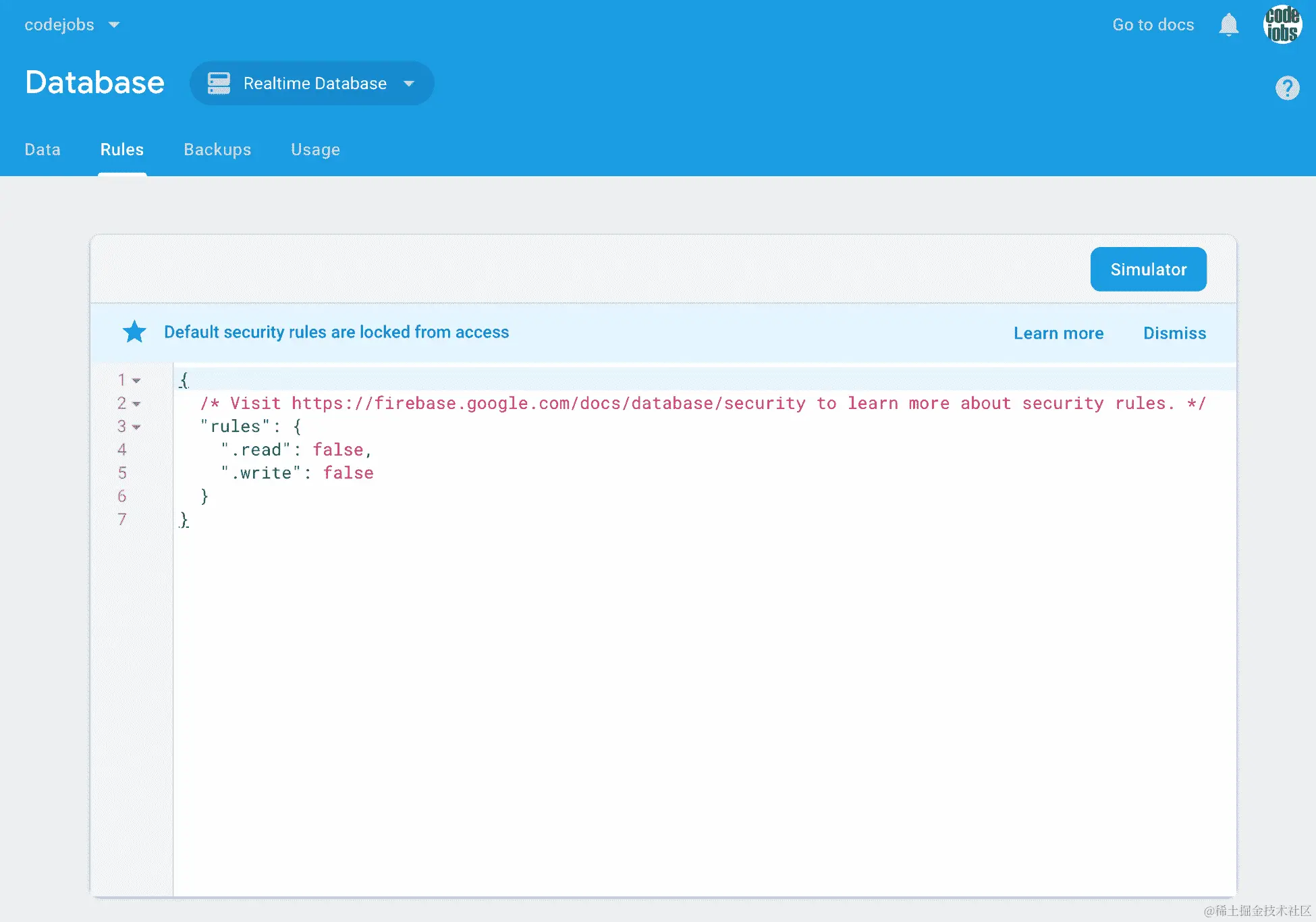Open the Backups tab
1316x922 pixels.
(x=217, y=149)
